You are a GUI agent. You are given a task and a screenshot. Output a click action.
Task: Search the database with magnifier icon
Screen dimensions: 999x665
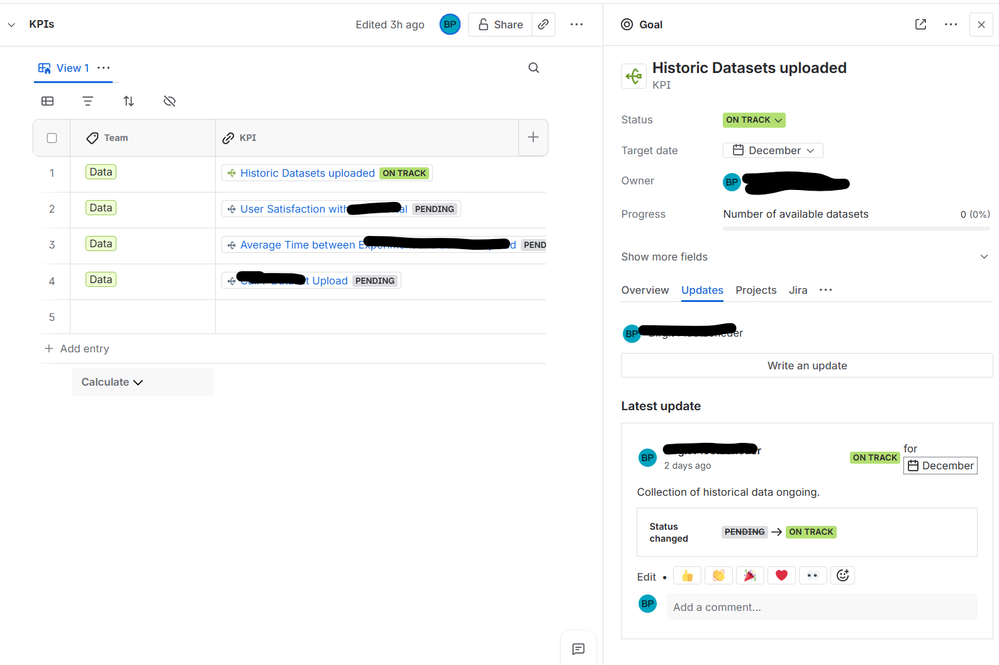pos(534,68)
